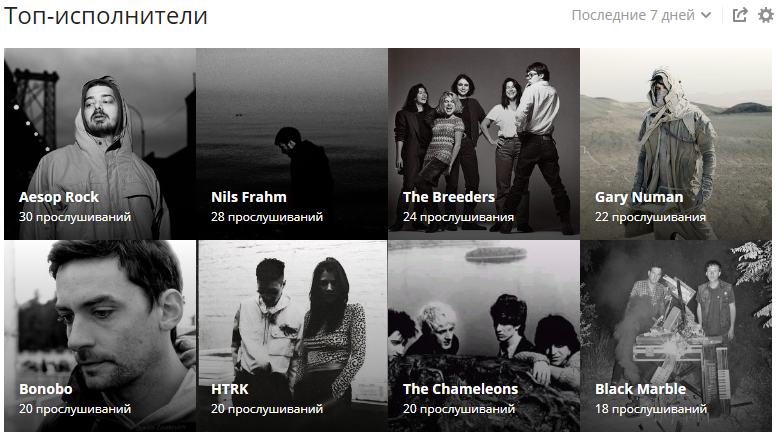Click the share icon in the header

pos(740,15)
